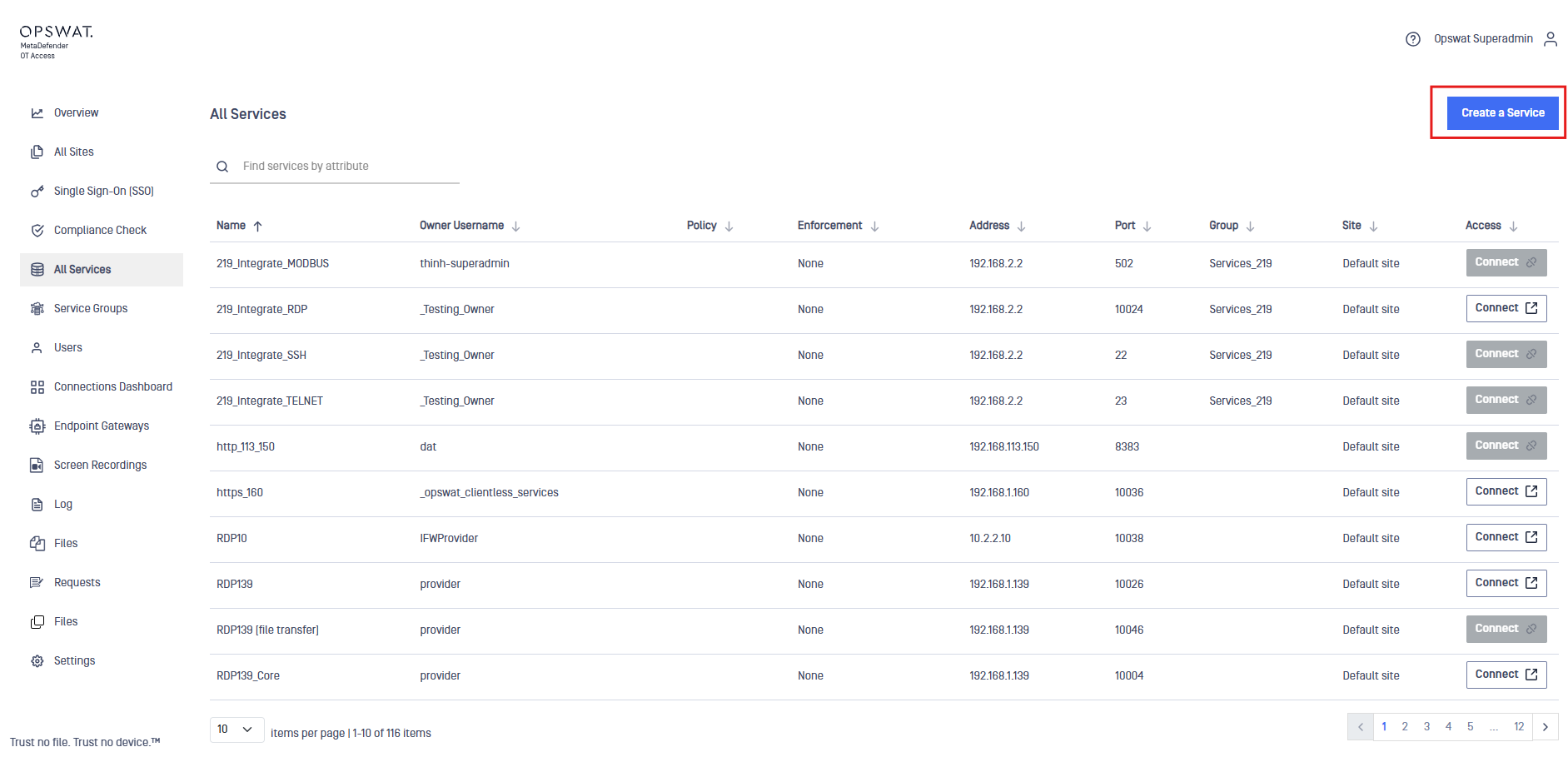Sort services by Port column
Screen dimensions: 1568x767
1147,227
